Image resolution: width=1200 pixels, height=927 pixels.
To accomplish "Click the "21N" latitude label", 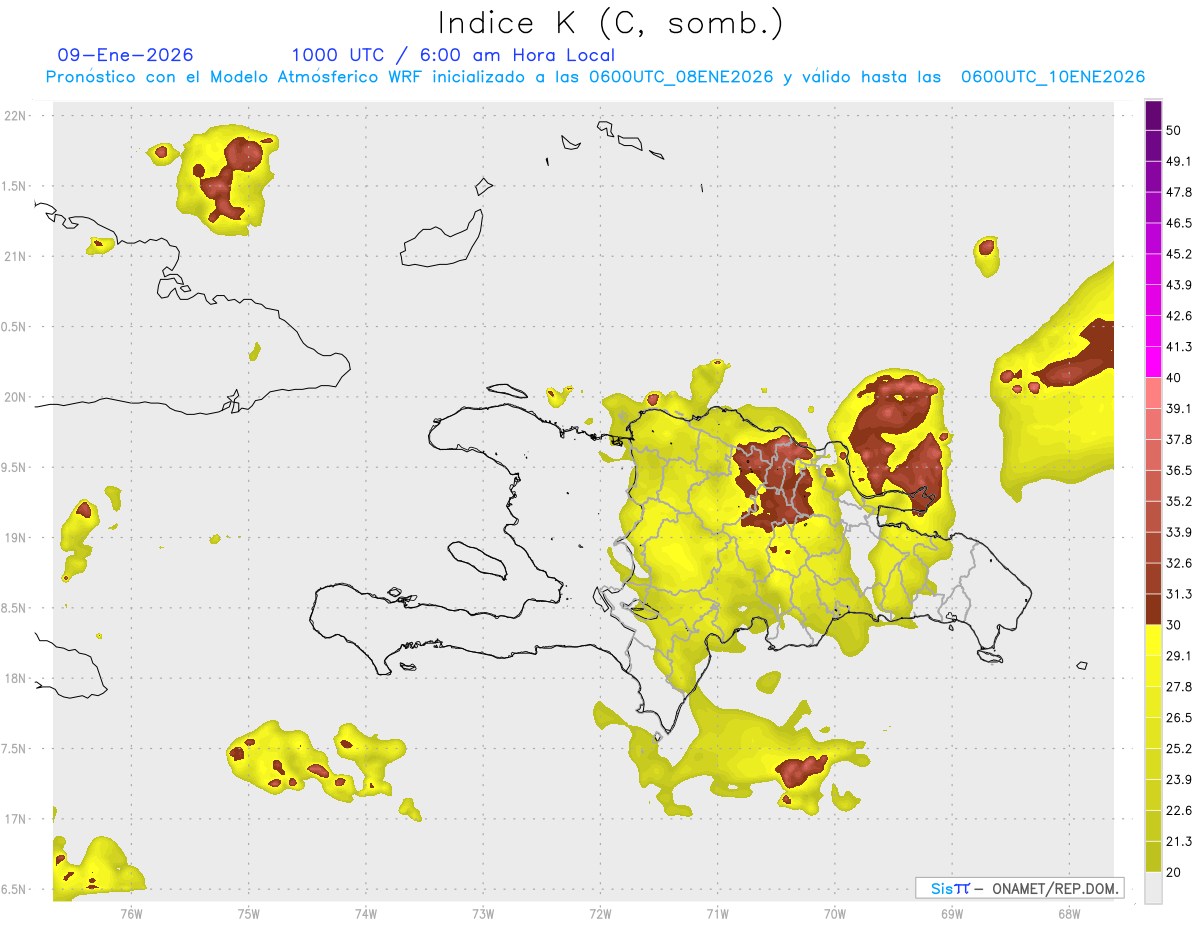I will (16, 256).
